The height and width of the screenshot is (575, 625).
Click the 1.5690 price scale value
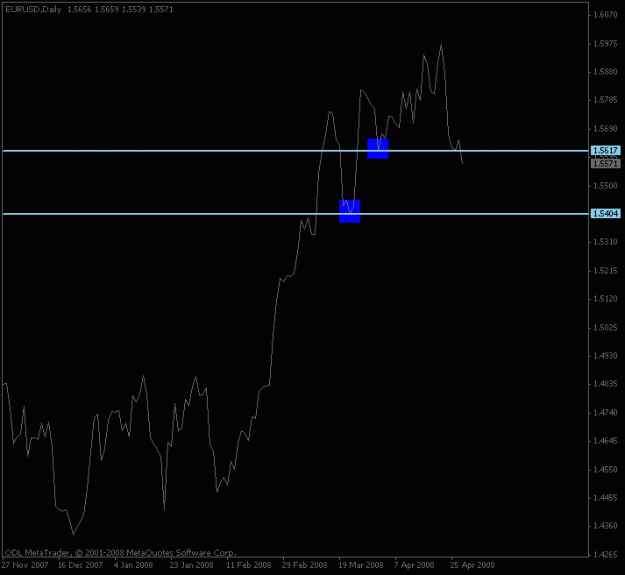point(605,129)
